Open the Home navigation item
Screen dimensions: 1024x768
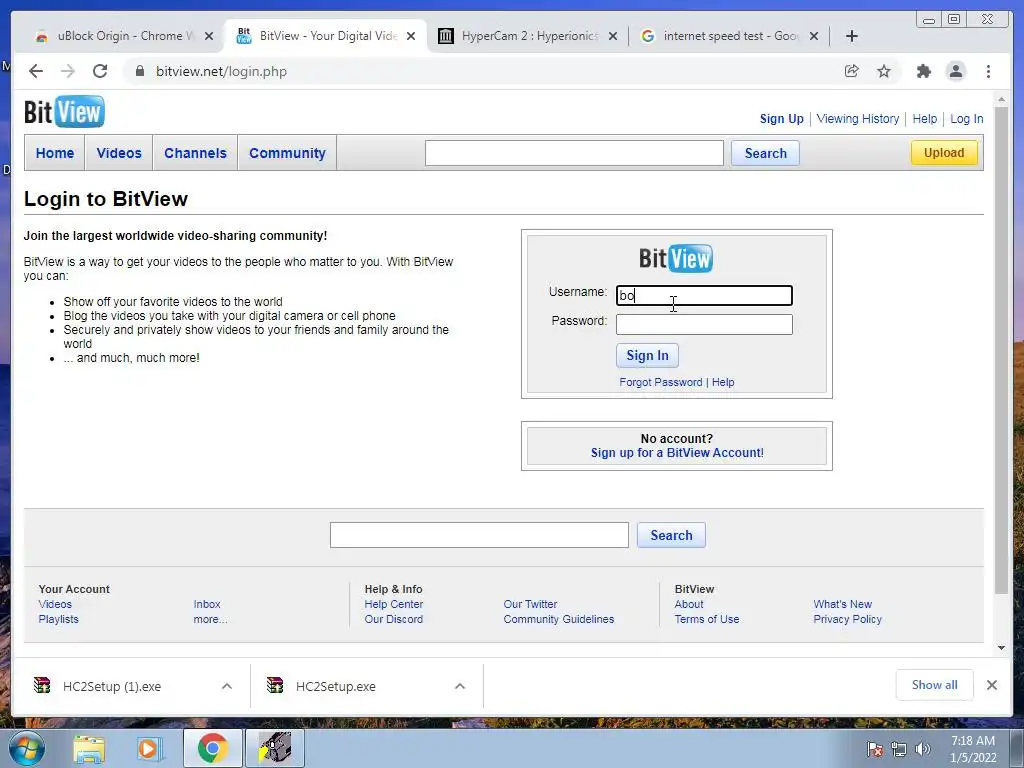tap(55, 153)
